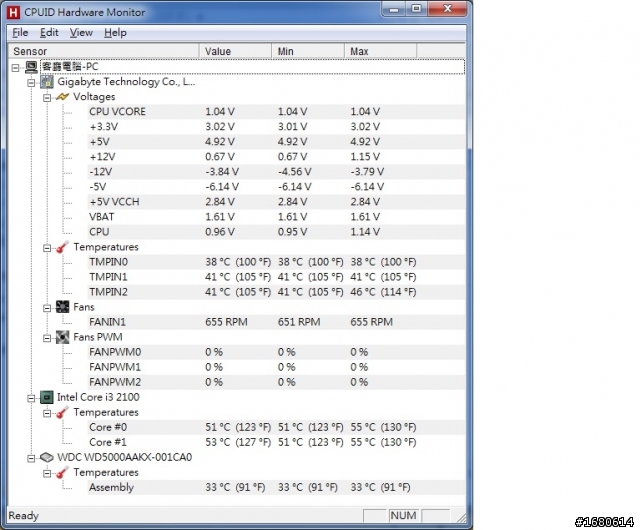Select the +5V VCCH row

[276, 202]
